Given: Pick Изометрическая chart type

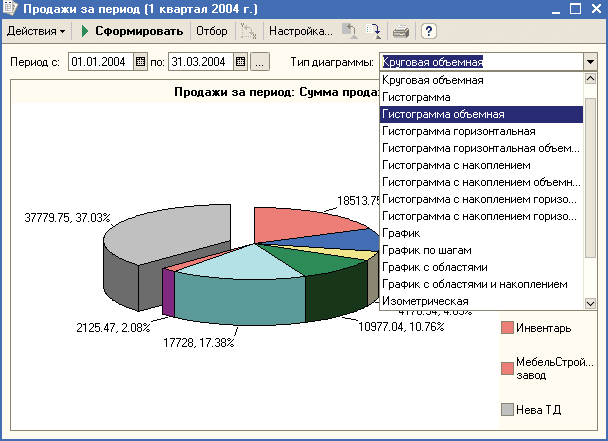Looking at the screenshot, I should (425, 301).
